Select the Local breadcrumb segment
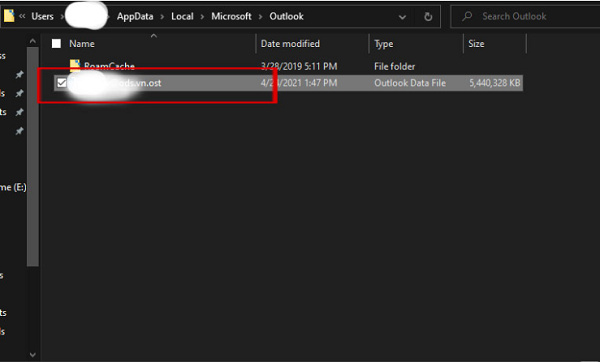Image resolution: width=600 pixels, height=362 pixels. (182, 16)
